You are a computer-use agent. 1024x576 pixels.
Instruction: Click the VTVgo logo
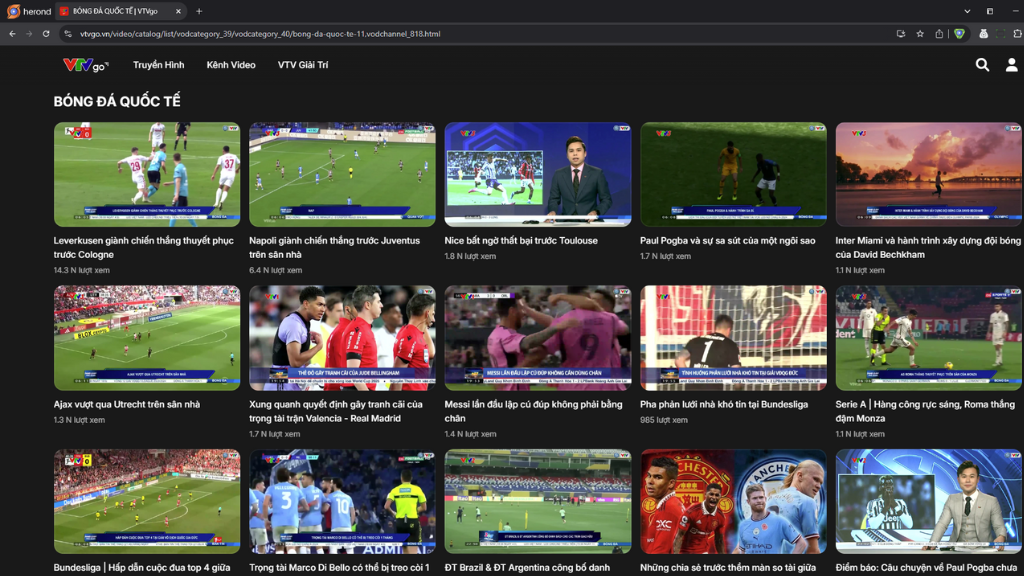[x=86, y=65]
